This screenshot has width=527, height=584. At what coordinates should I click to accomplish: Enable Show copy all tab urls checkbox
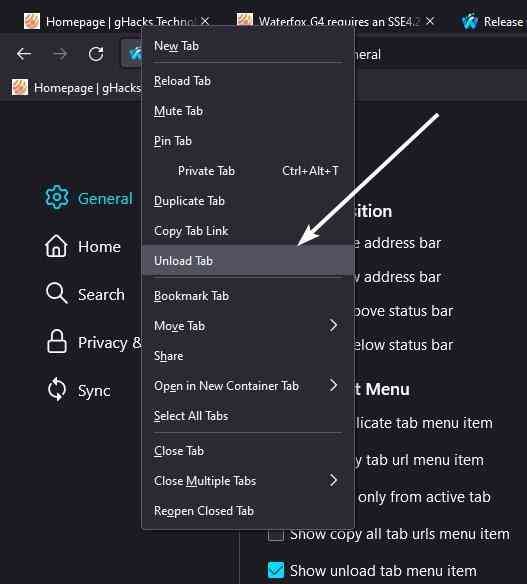coord(276,535)
